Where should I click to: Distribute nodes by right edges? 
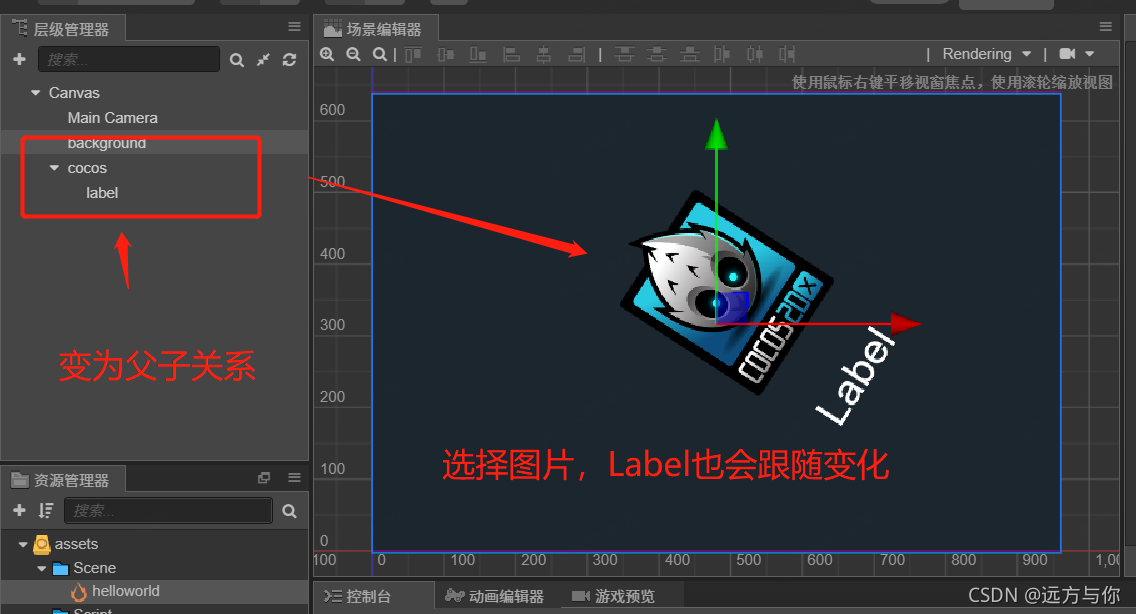787,54
